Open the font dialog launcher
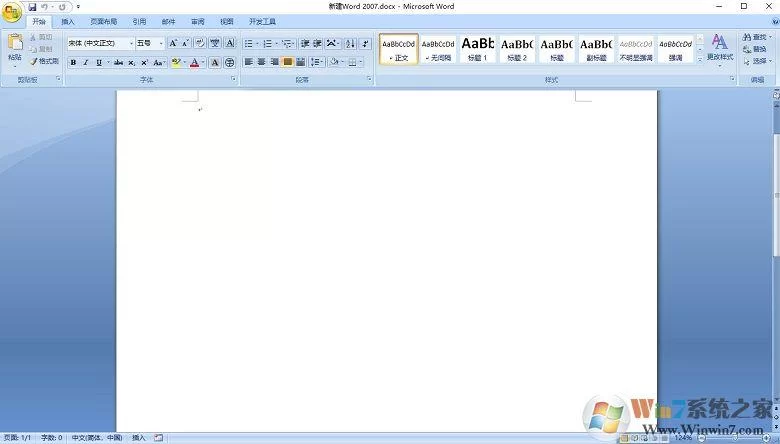Viewport: 780px width, 444px height. [x=234, y=79]
